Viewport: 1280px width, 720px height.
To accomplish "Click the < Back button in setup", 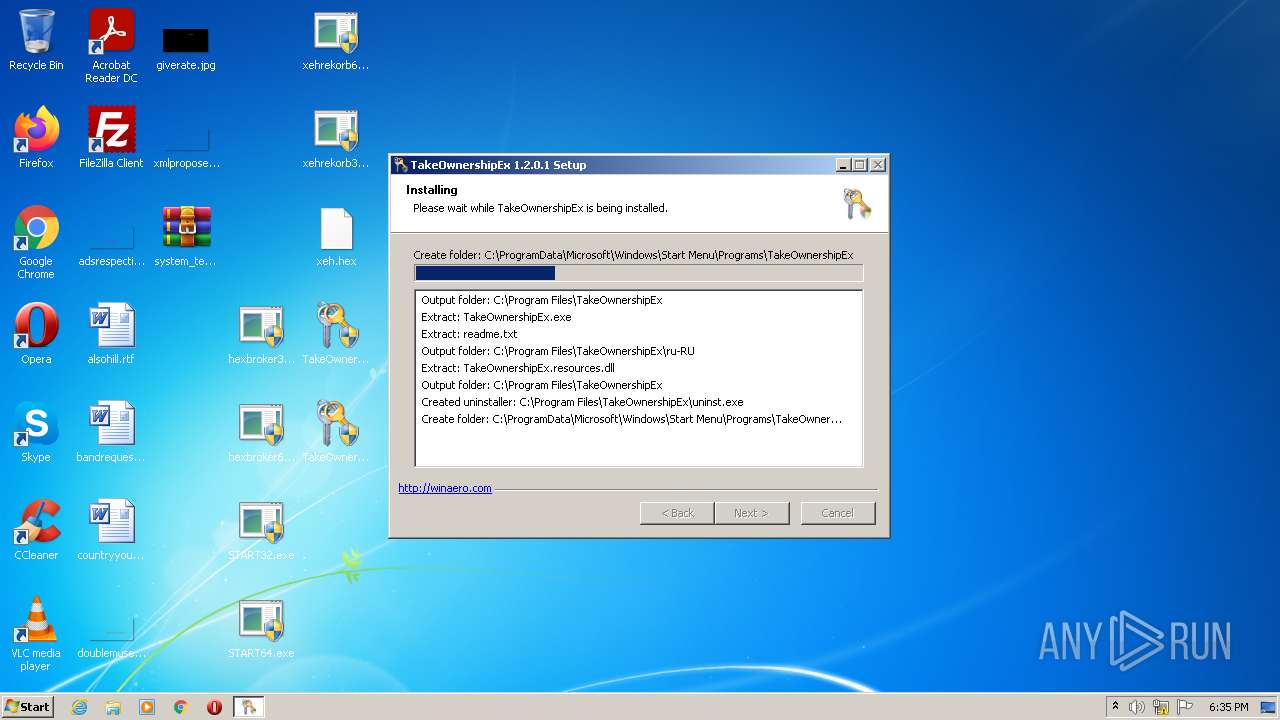I will (x=677, y=513).
